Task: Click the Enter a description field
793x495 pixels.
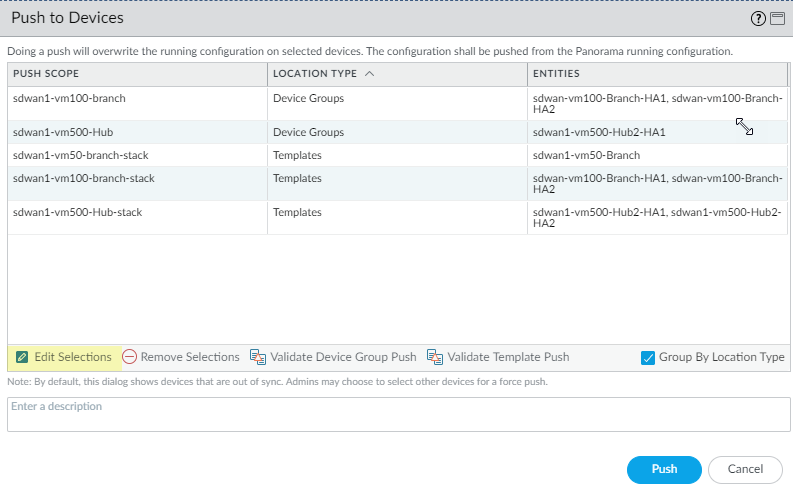Action: (399, 415)
